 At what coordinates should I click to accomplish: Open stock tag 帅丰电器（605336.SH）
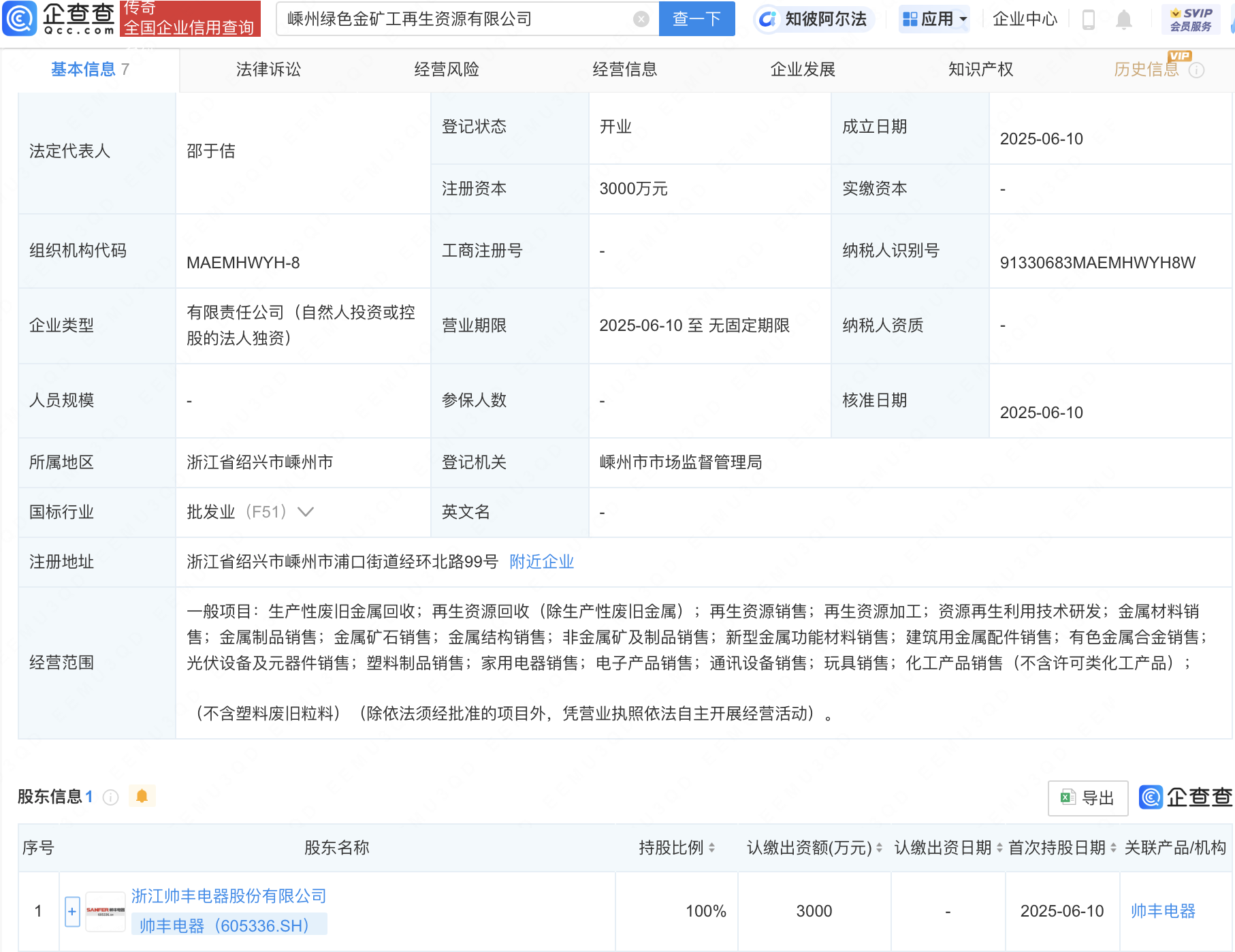[229, 925]
